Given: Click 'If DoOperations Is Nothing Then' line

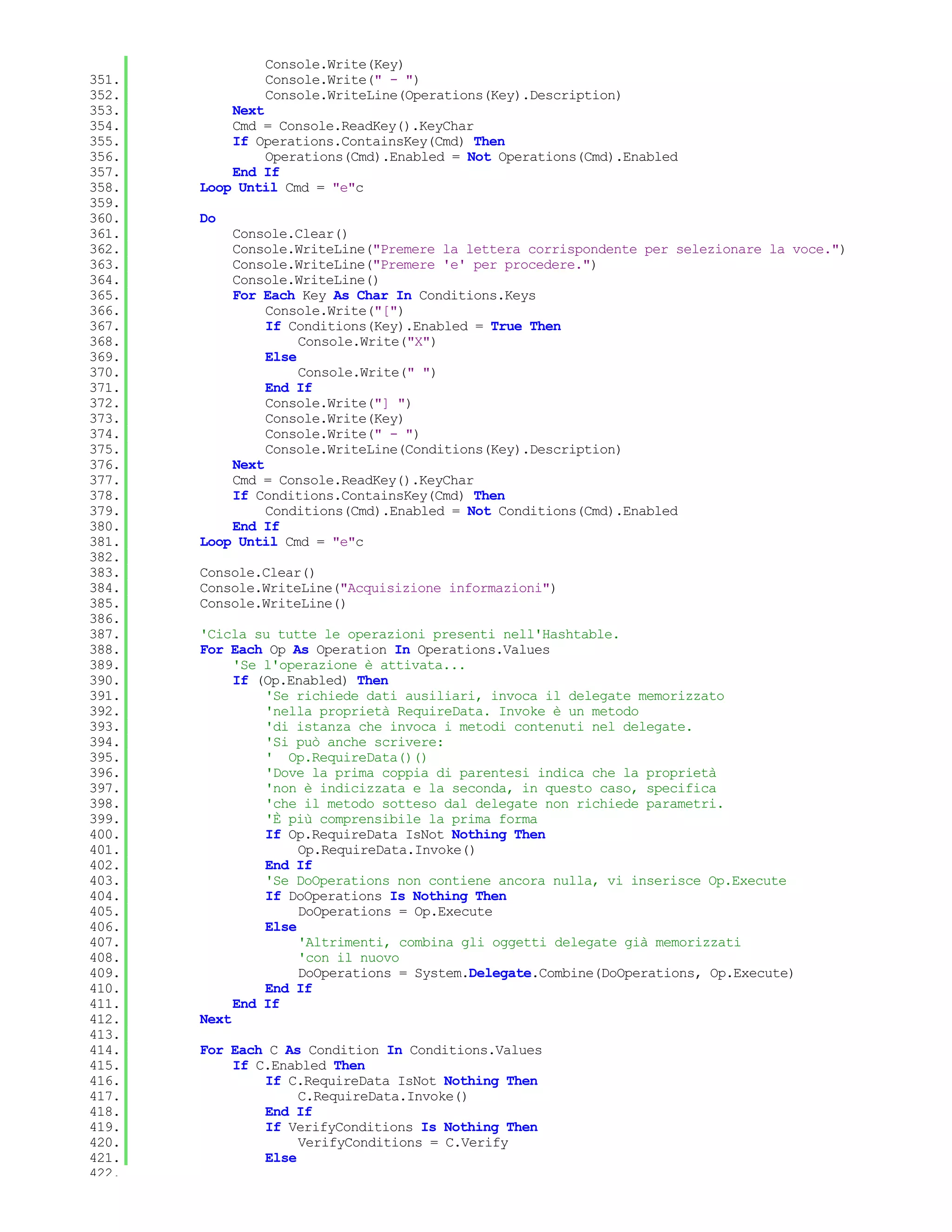Looking at the screenshot, I should tap(386, 896).
